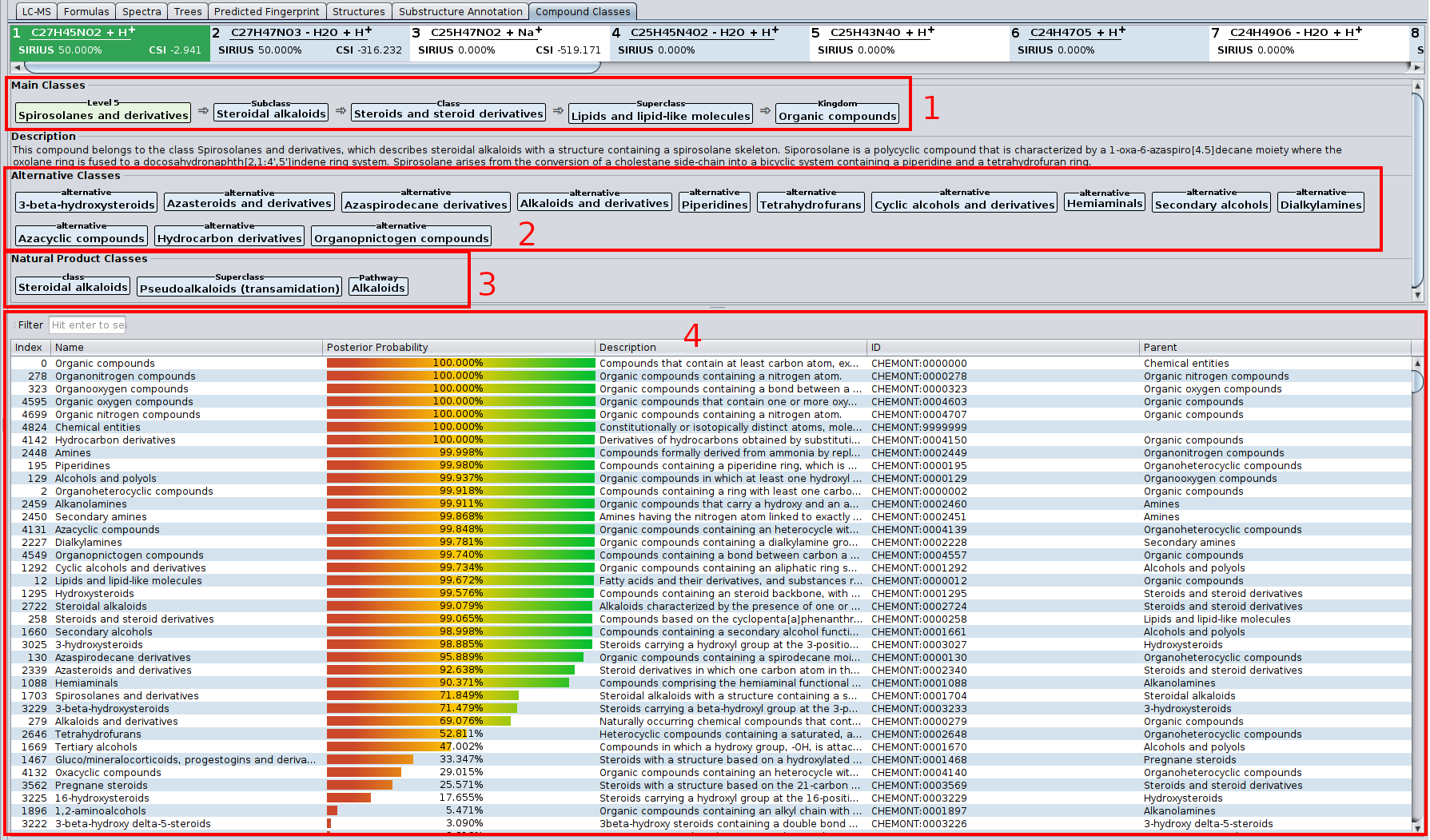Click the candidate list right scroll arrow
Image resolution: width=1430 pixels, height=840 pixels.
click(1418, 67)
